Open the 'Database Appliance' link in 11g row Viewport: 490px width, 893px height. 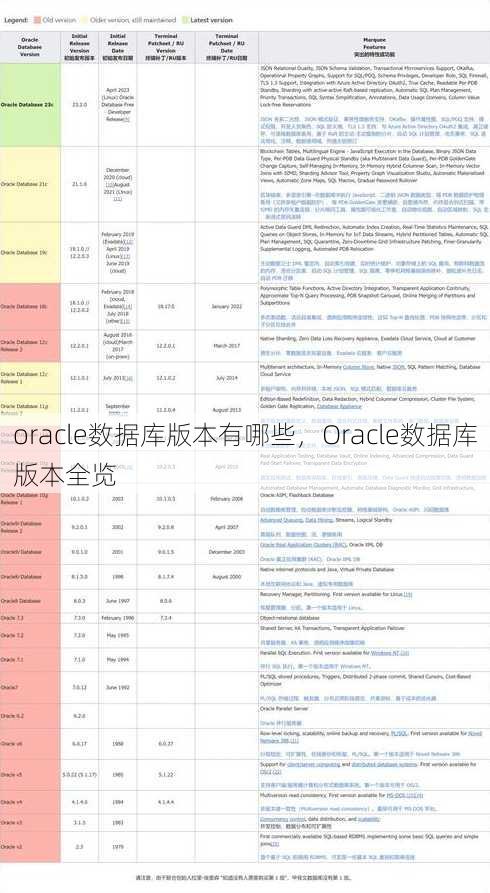coord(339,407)
